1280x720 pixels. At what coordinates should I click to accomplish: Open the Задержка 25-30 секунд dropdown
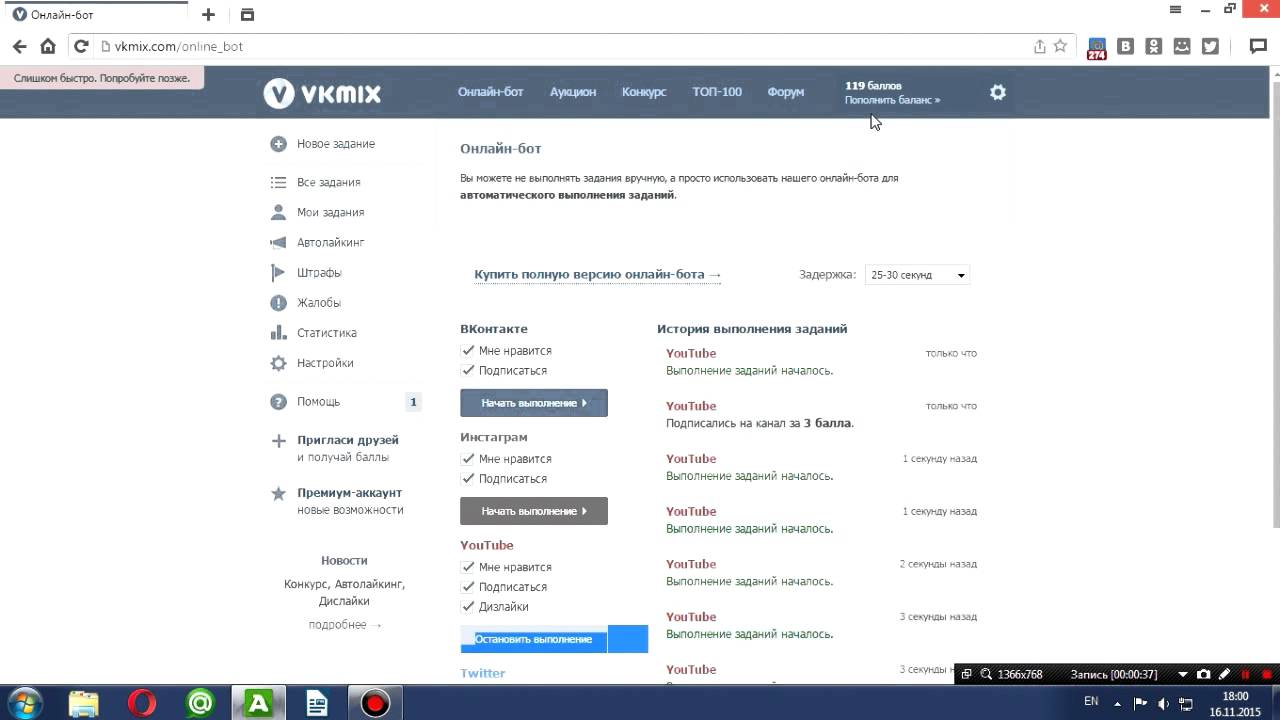917,275
